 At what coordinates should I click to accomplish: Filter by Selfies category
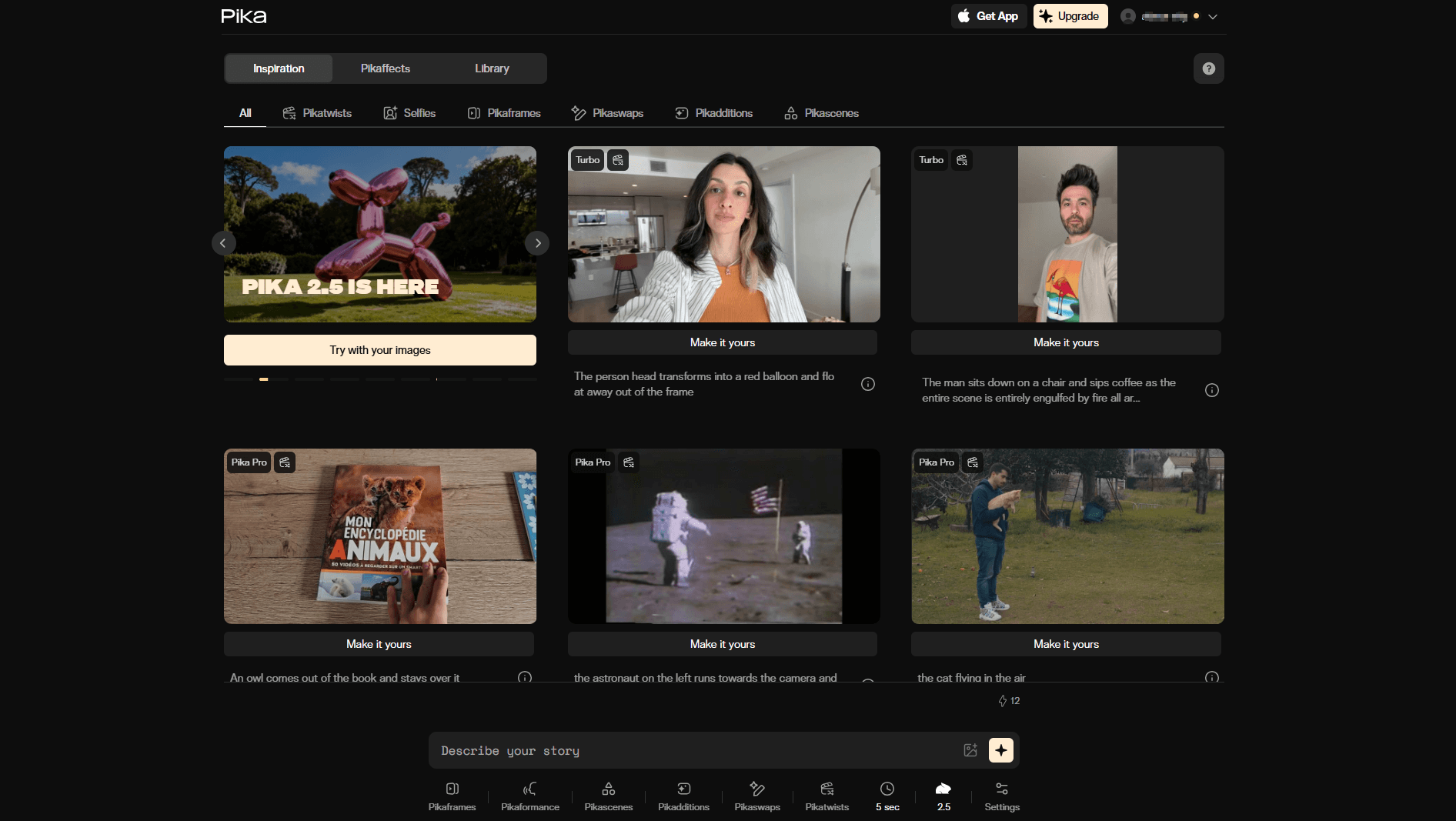coord(409,113)
